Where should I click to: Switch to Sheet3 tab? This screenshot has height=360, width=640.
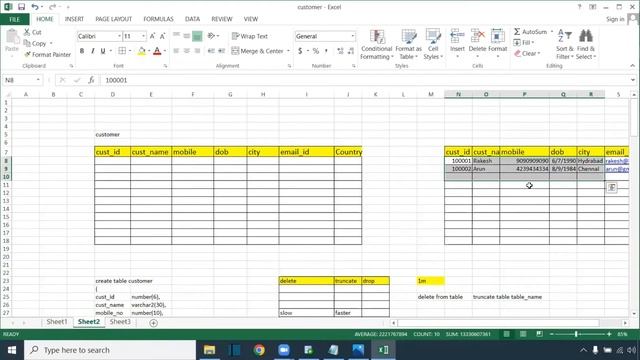tap(120, 322)
